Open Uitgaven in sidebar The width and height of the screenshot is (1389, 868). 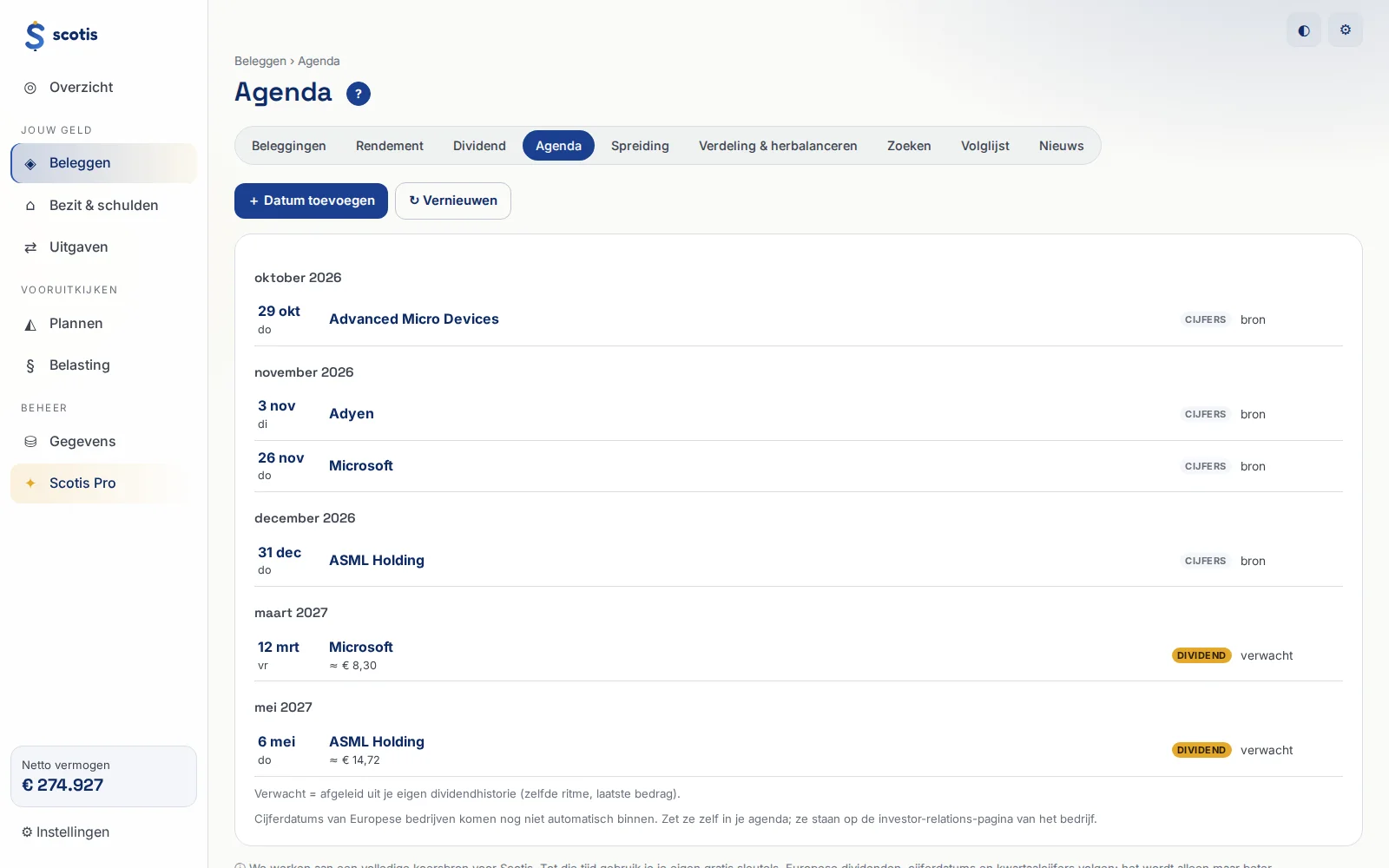point(103,247)
